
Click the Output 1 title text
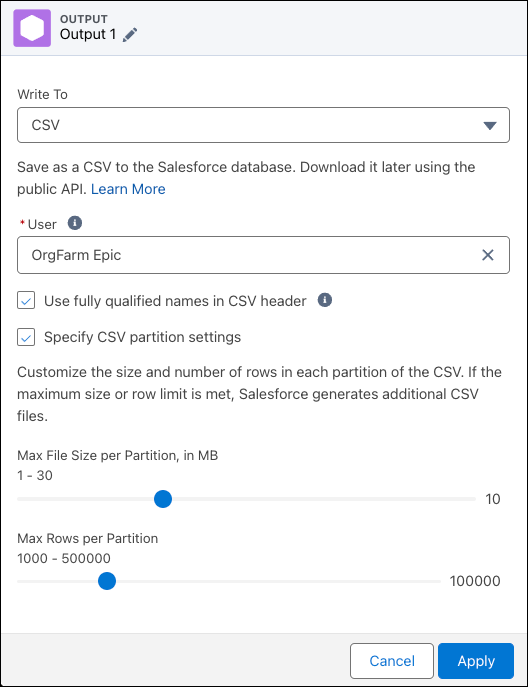[x=88, y=34]
